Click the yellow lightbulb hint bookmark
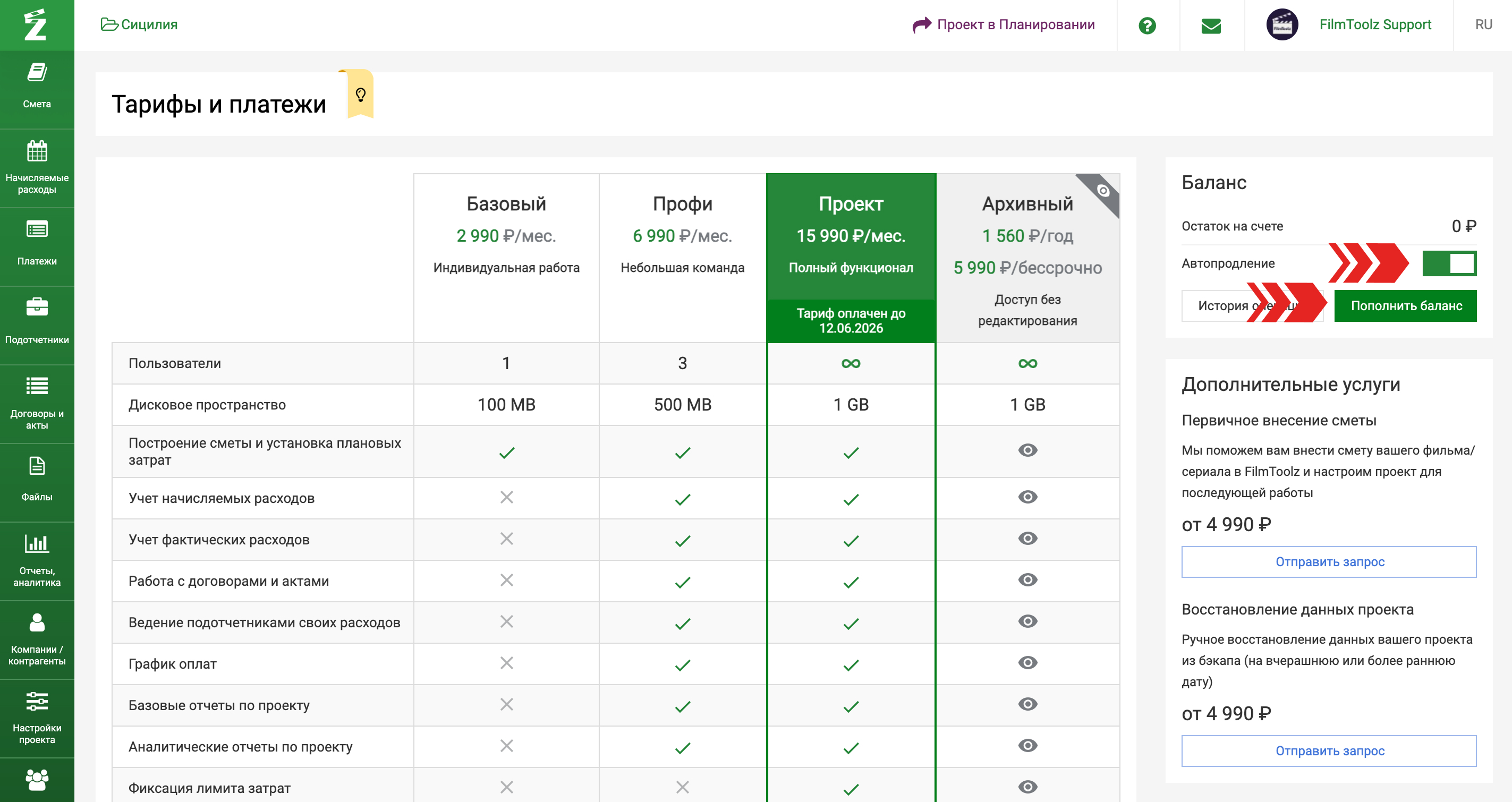Screen dimensions: 1512x802 pos(360,95)
